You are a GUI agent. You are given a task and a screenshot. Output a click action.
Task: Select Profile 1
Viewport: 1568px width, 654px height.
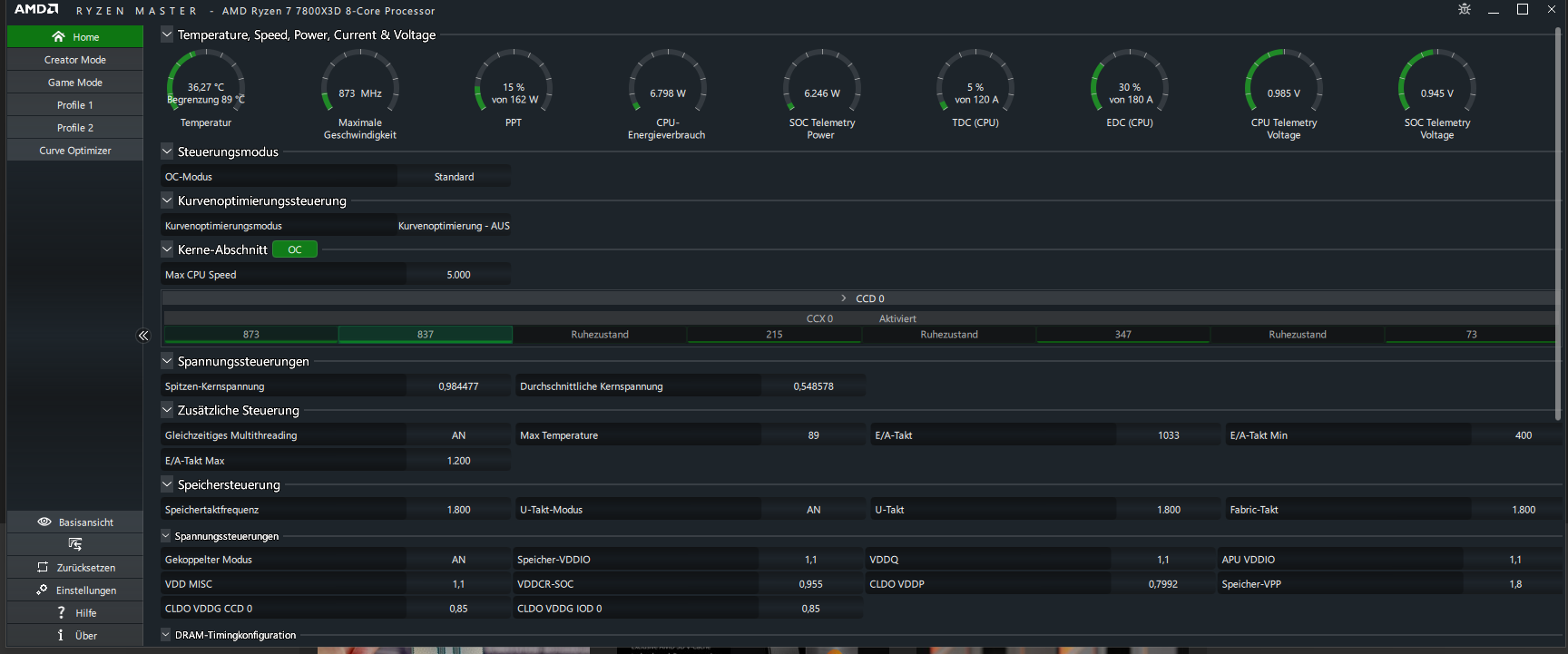pos(75,104)
